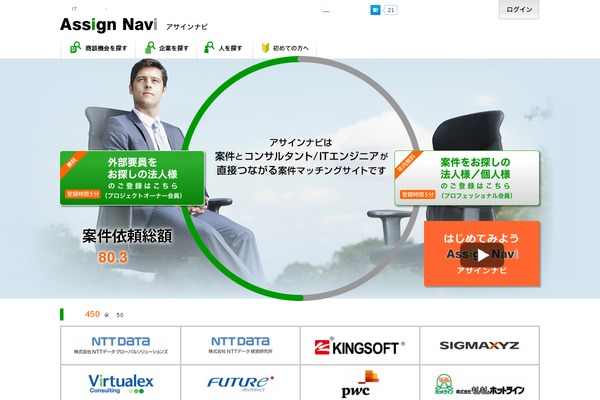Click the Assign Navi logo
The height and width of the screenshot is (400, 600).
[108, 24]
